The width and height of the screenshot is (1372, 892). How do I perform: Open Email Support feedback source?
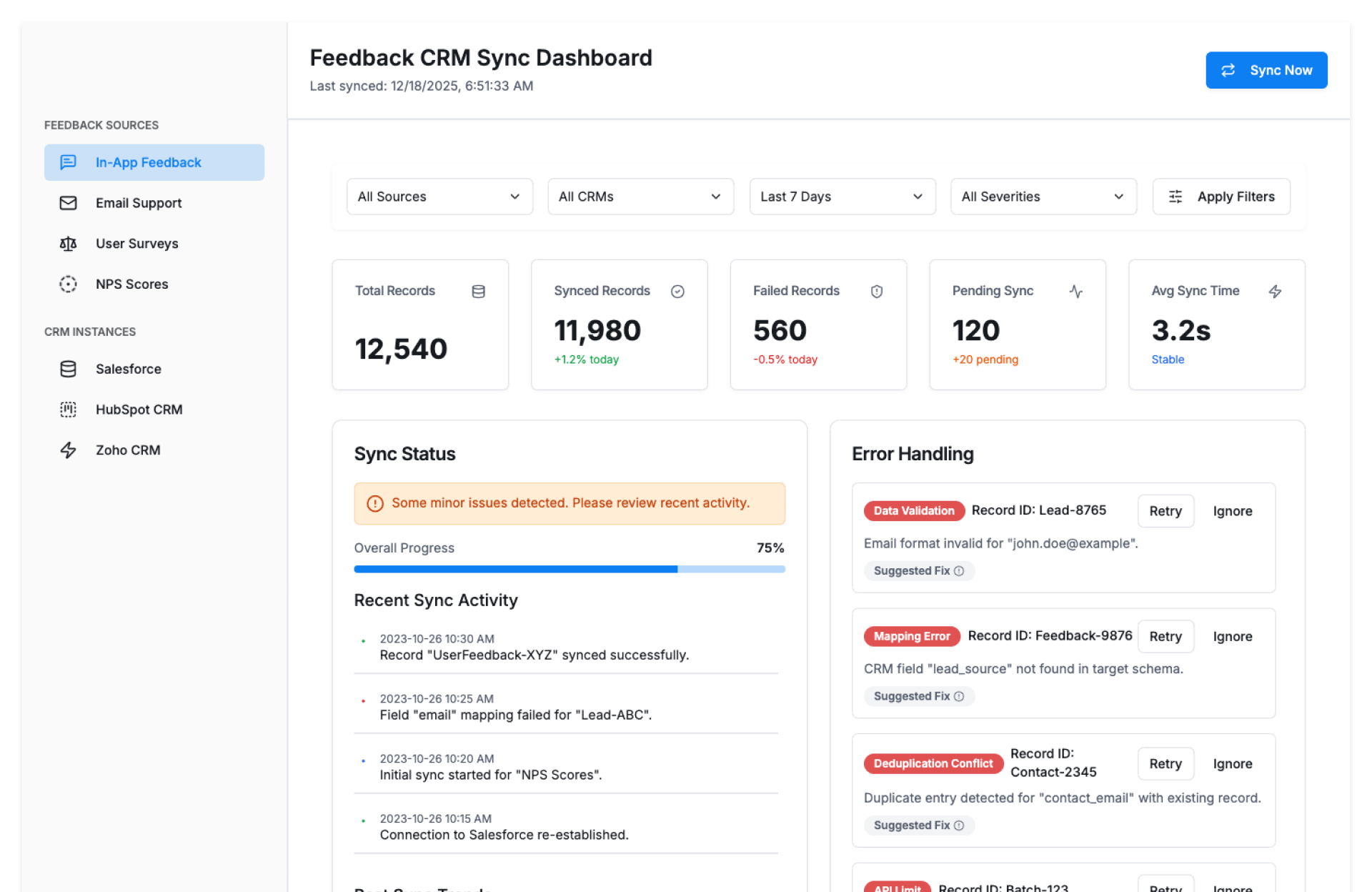coord(139,204)
